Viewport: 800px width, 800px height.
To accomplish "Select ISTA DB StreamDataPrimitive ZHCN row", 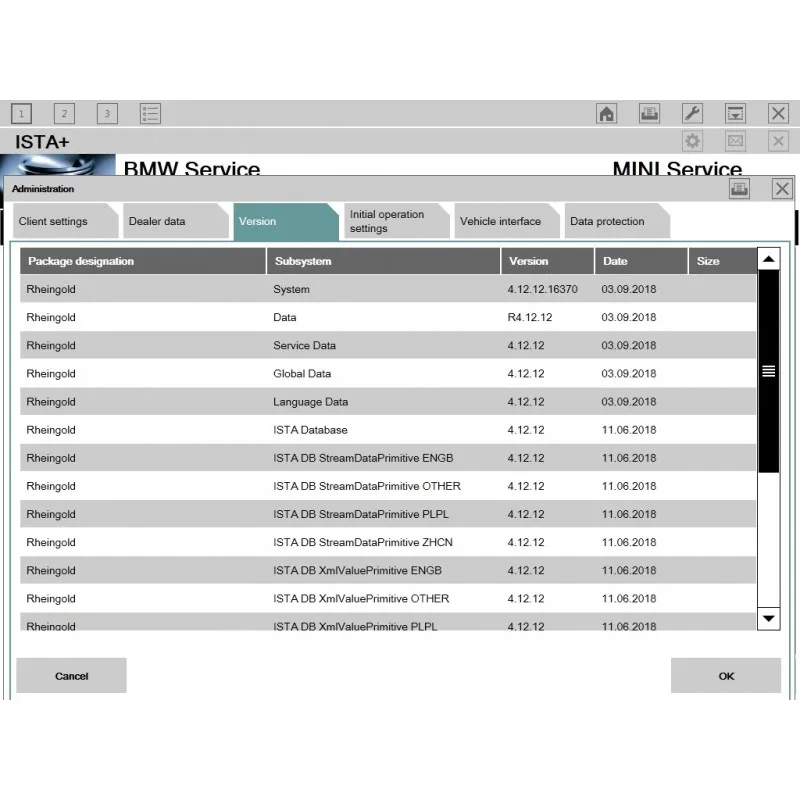I will [388, 542].
